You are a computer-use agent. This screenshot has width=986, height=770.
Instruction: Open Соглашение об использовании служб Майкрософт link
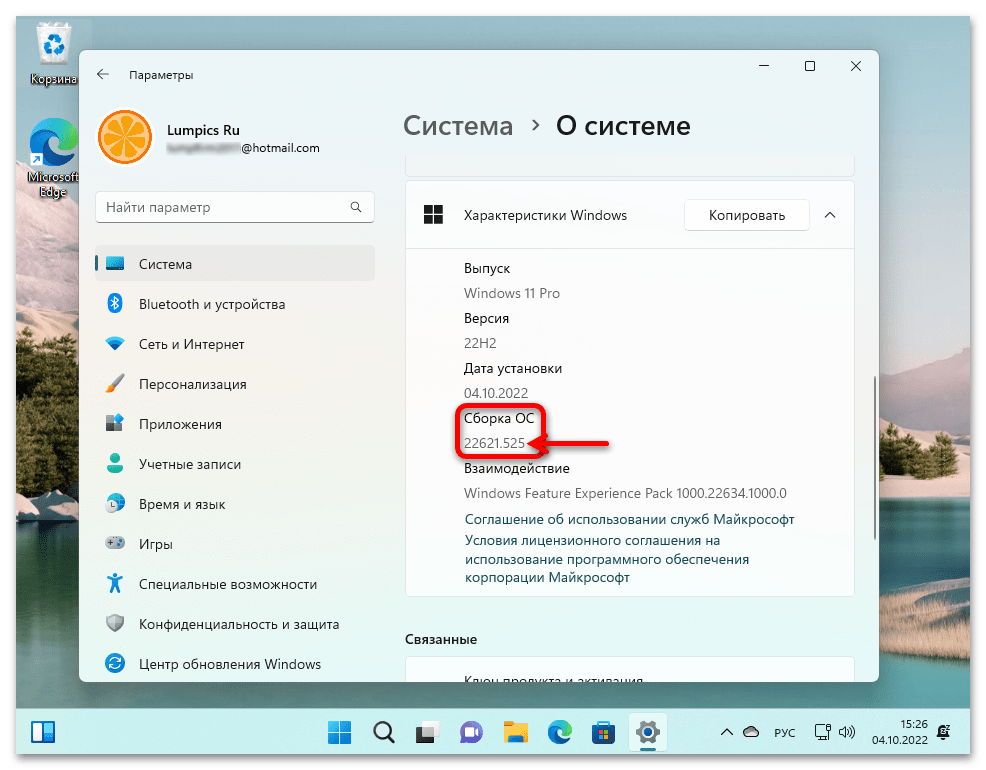point(629,519)
